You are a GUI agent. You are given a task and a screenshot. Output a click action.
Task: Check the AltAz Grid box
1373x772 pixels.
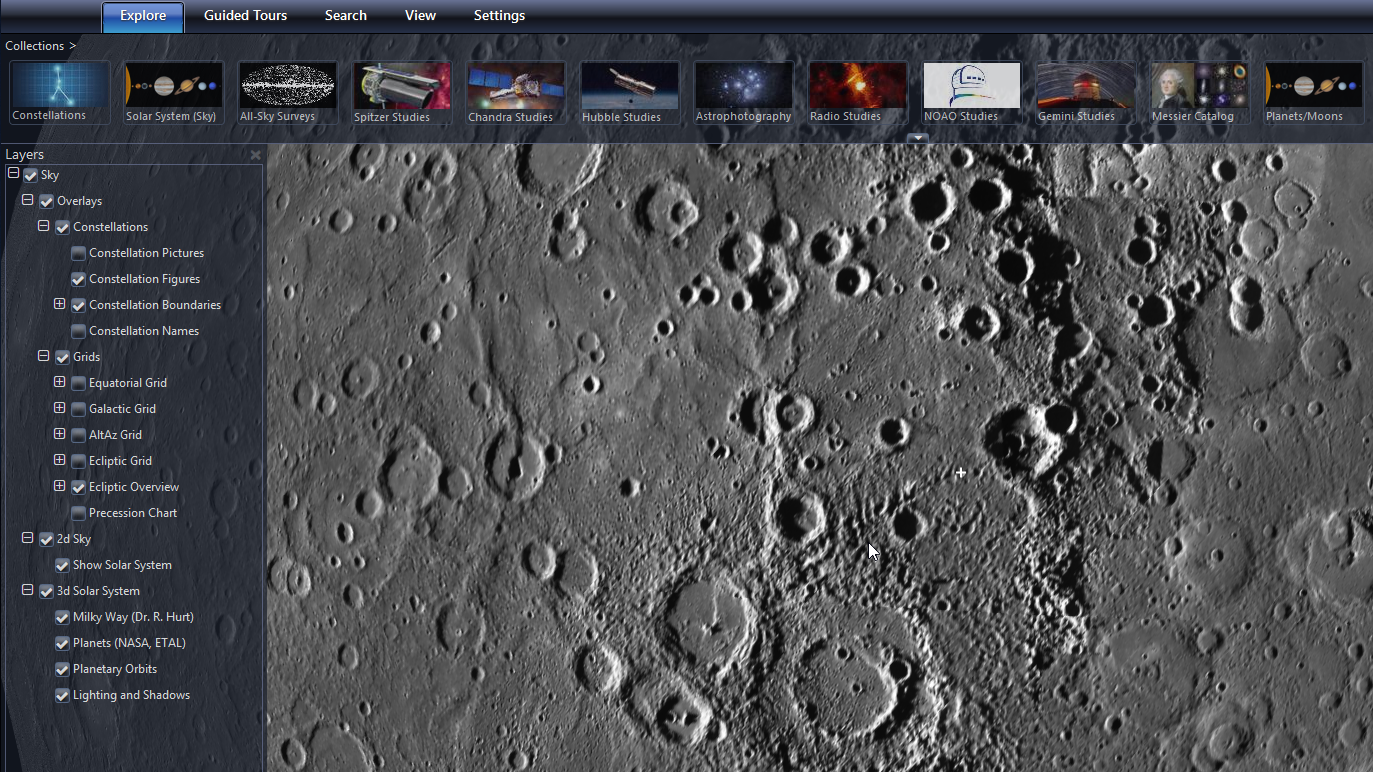click(78, 435)
